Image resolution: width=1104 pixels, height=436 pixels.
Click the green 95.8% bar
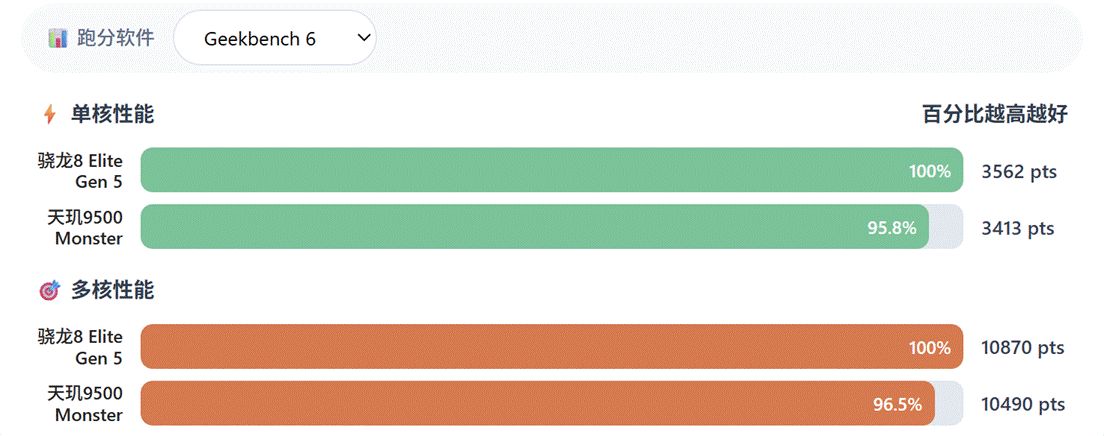click(x=534, y=227)
